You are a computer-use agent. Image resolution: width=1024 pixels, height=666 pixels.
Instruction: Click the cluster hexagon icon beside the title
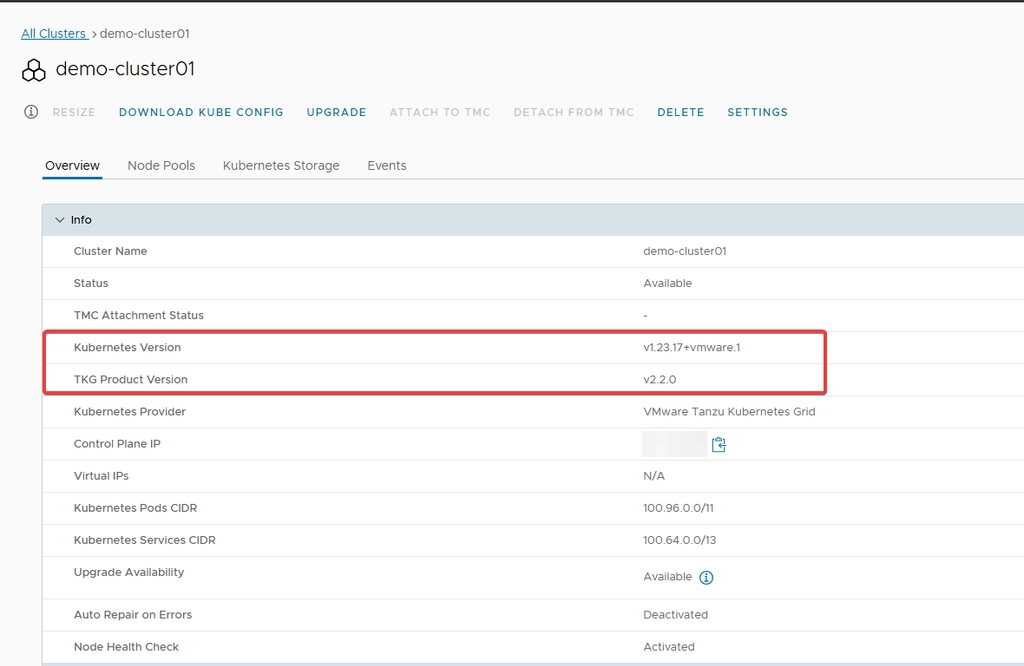tap(34, 70)
